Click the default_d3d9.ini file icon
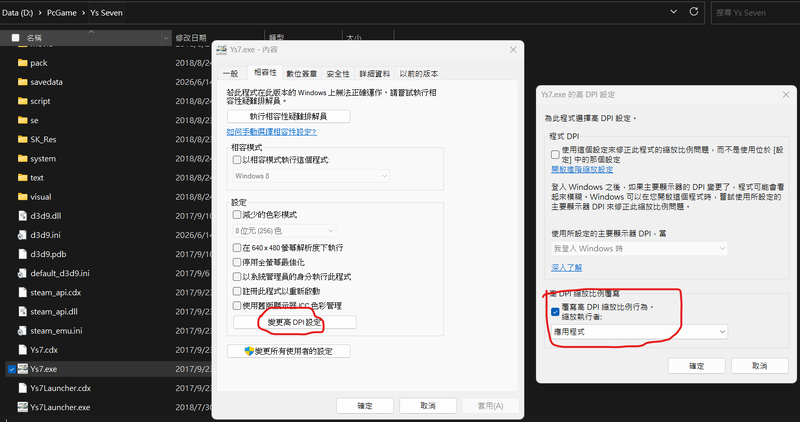800x422 pixels. click(x=22, y=273)
